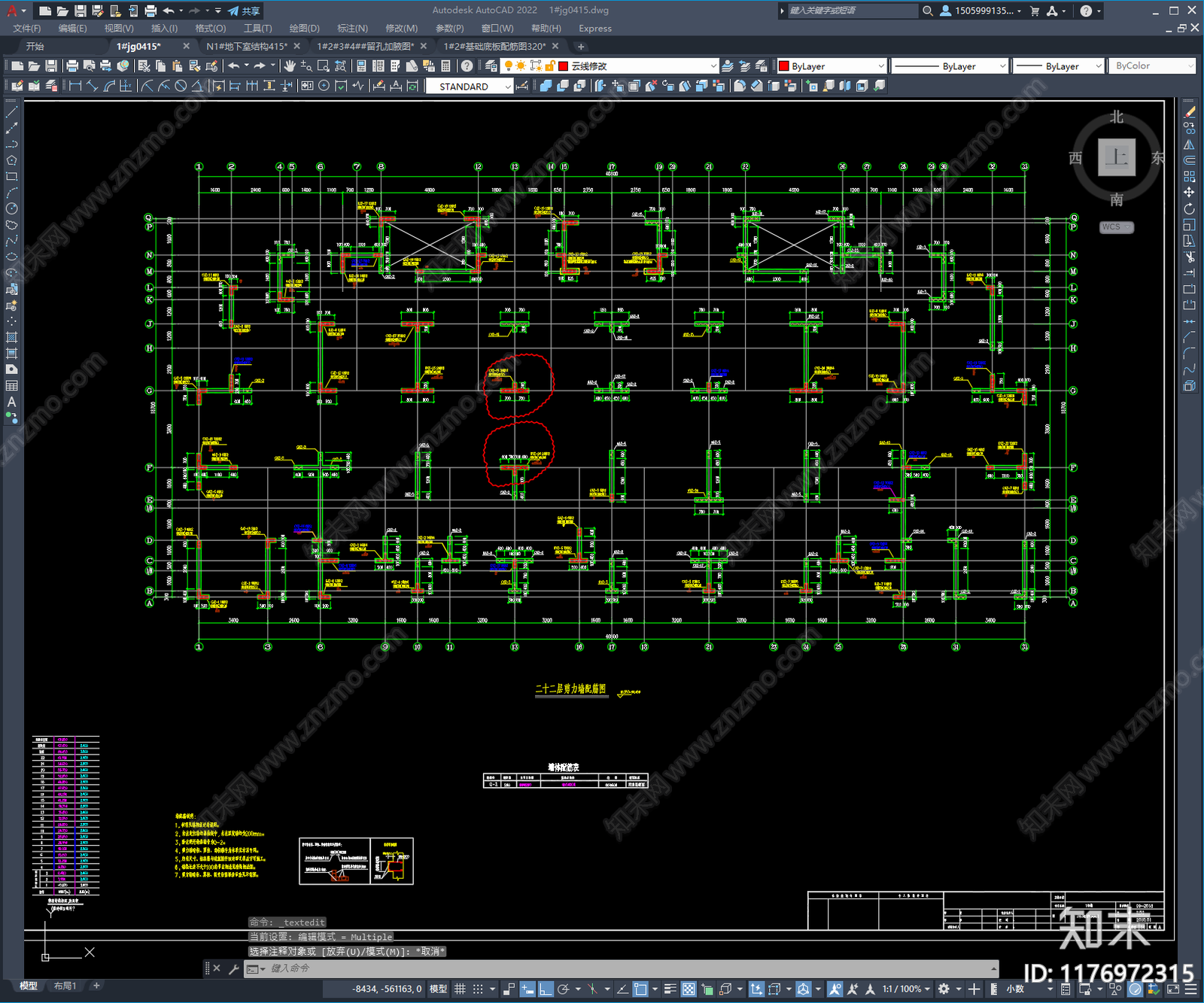1204x1003 pixels.
Task: Toggle Polar tracking in status bar
Action: [563, 989]
